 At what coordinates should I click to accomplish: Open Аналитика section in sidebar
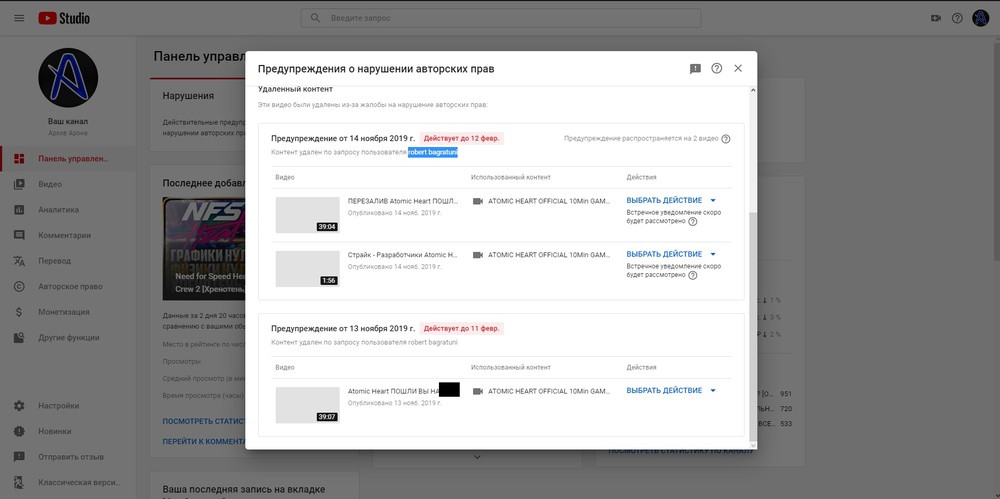(x=68, y=210)
